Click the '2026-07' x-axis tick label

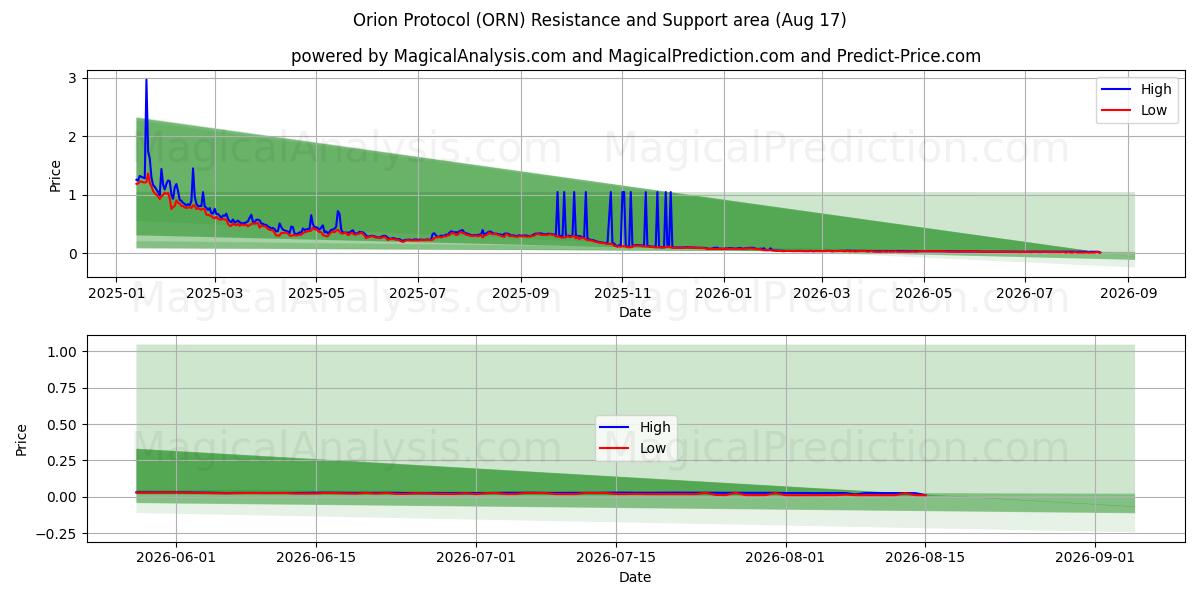click(1026, 293)
